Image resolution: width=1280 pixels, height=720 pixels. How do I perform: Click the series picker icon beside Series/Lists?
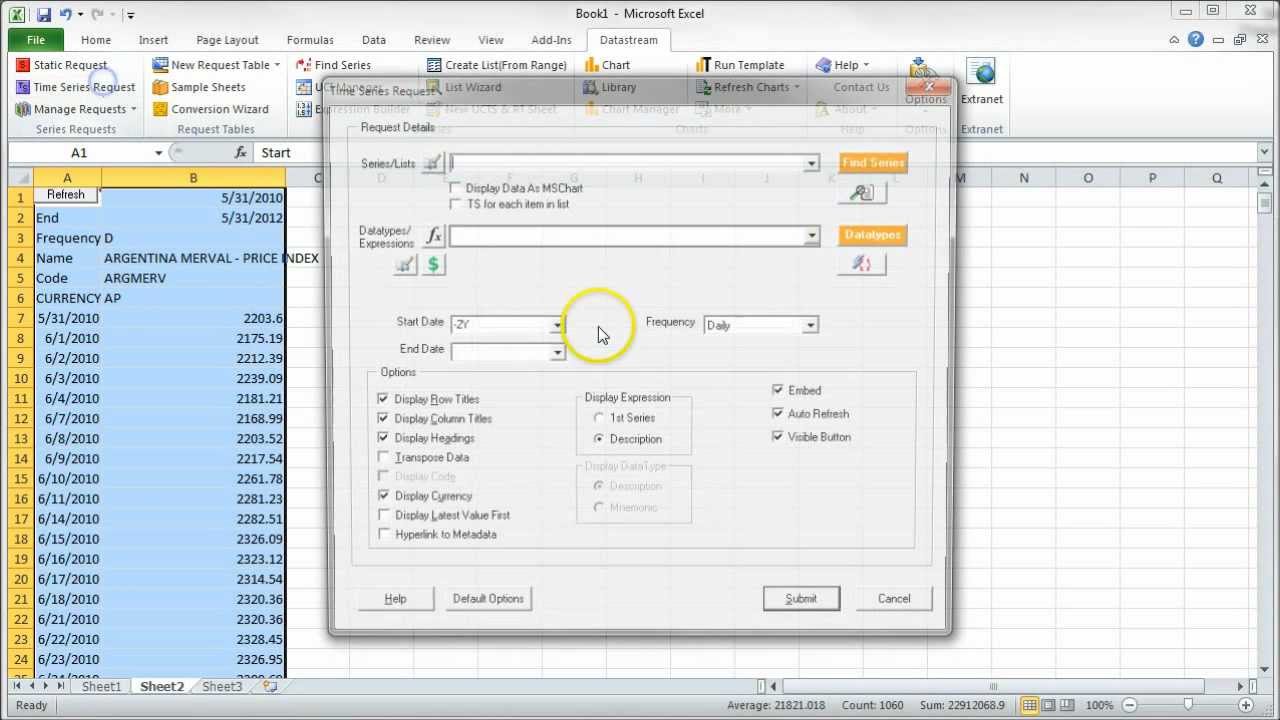(x=433, y=163)
